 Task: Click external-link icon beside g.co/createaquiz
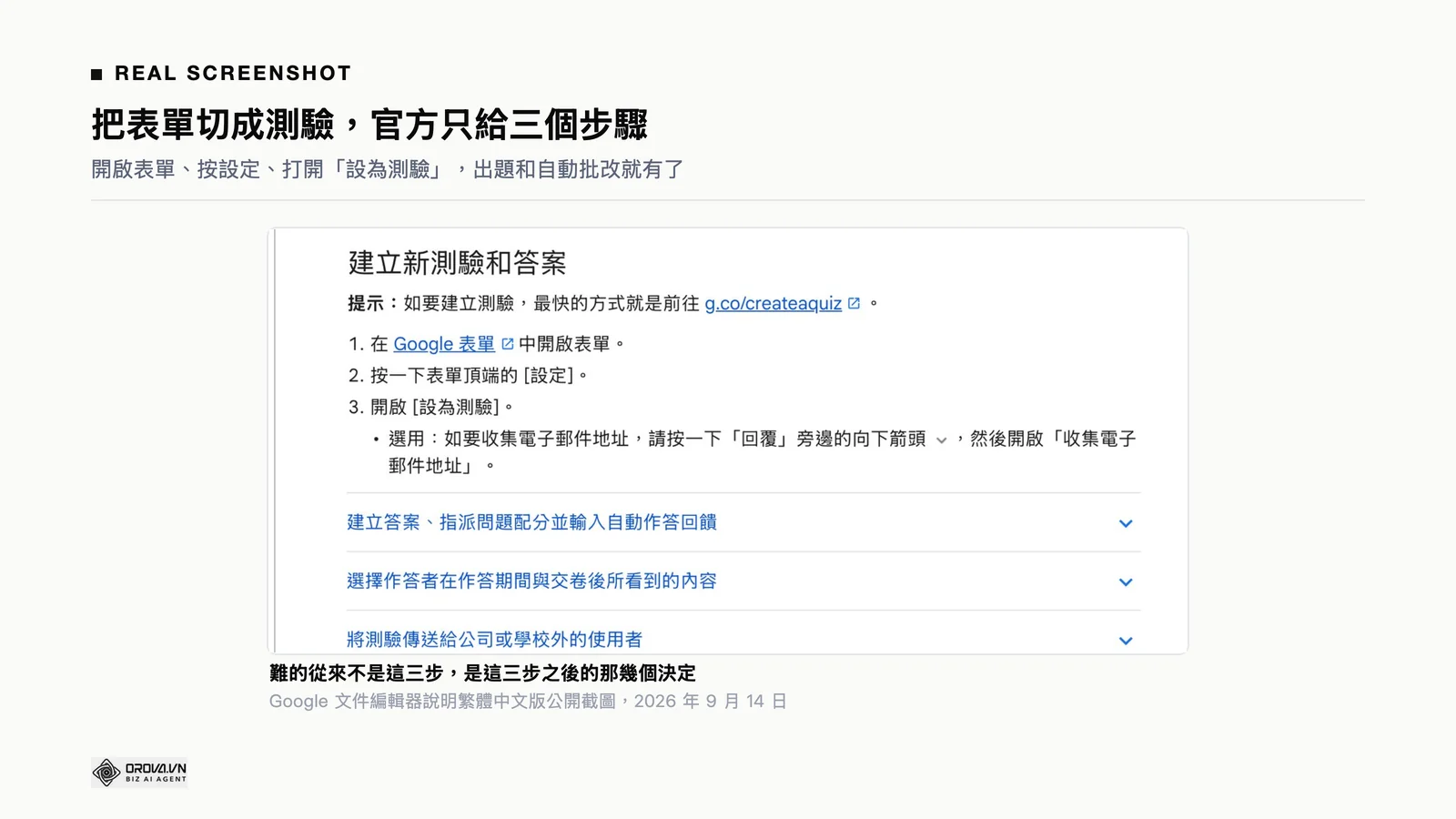pos(854,303)
